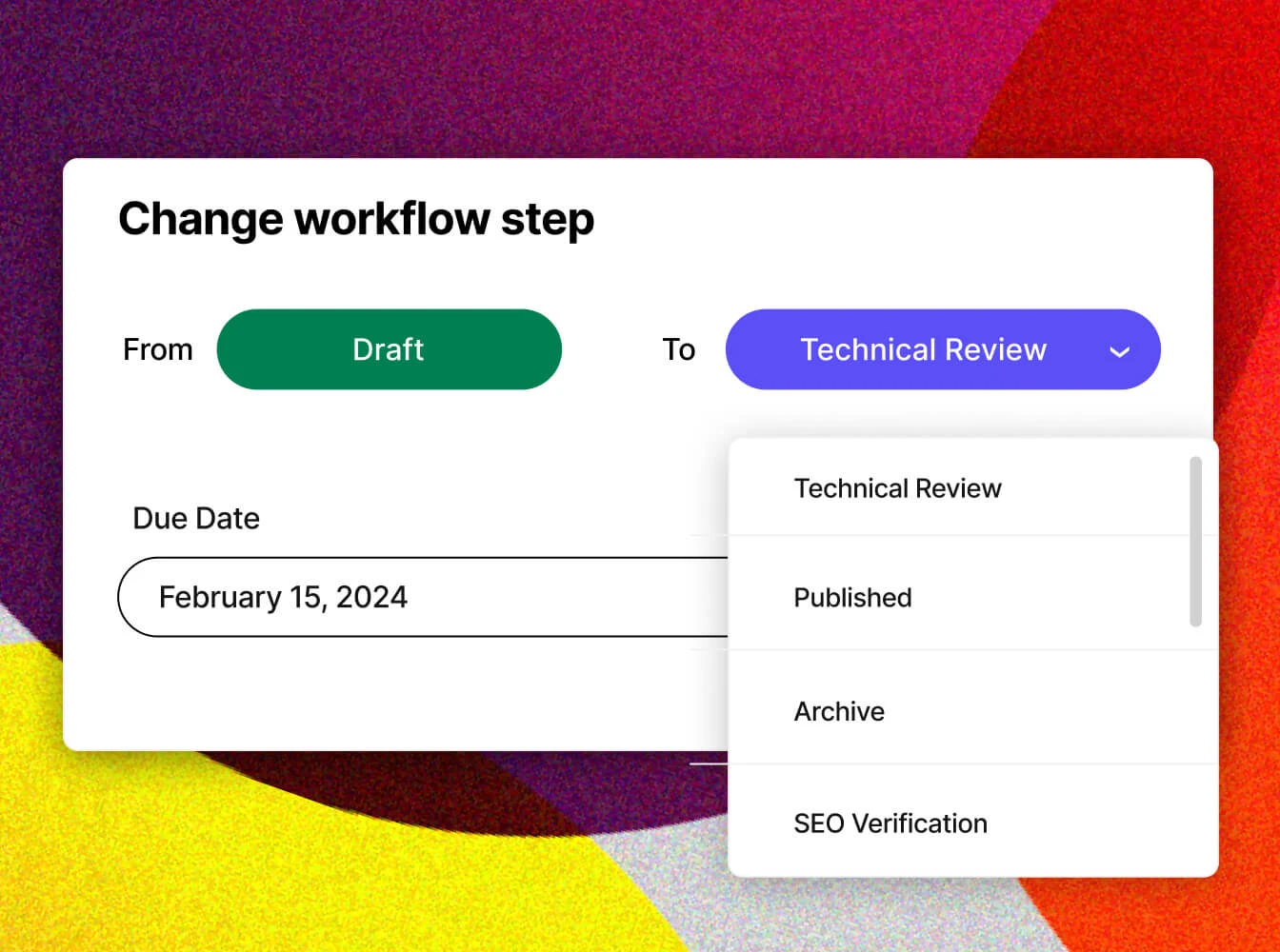This screenshot has width=1280, height=952.
Task: Click the chevron arrow in the To pill
Action: click(1119, 351)
